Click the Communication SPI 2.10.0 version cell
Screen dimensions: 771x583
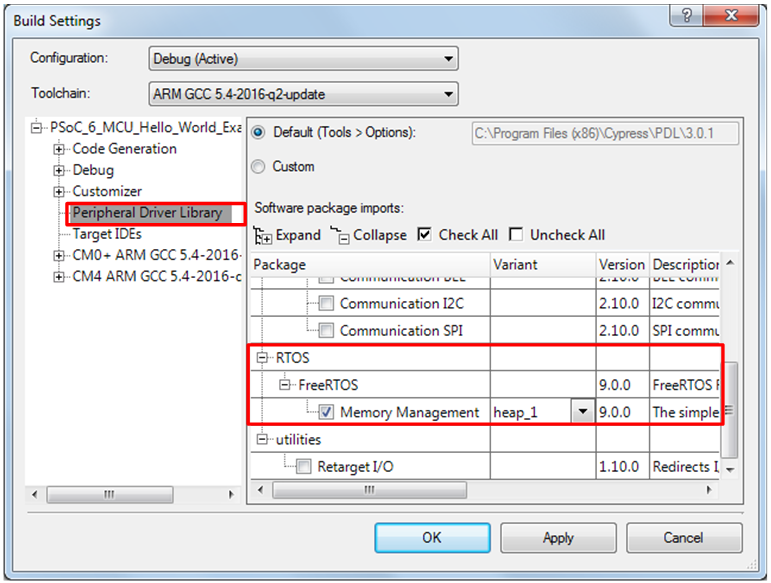pos(623,330)
